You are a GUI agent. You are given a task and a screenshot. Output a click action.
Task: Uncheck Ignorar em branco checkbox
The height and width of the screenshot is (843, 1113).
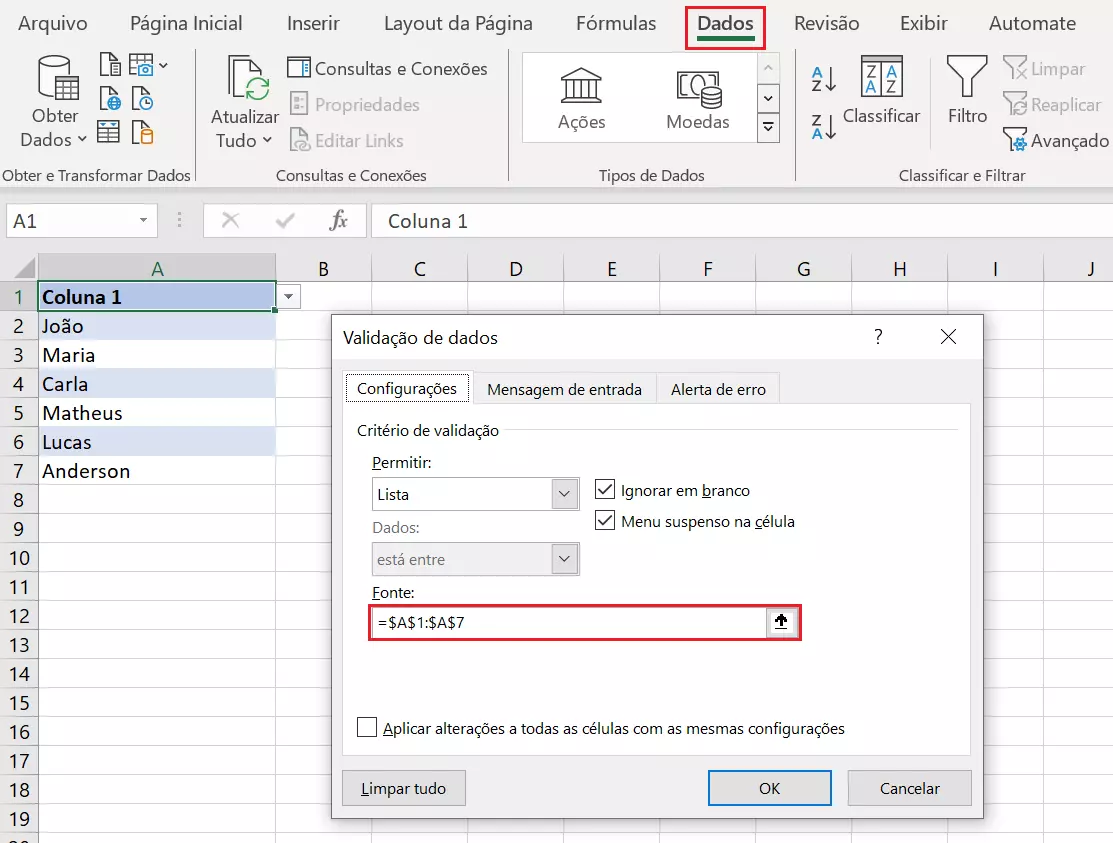[x=604, y=490]
